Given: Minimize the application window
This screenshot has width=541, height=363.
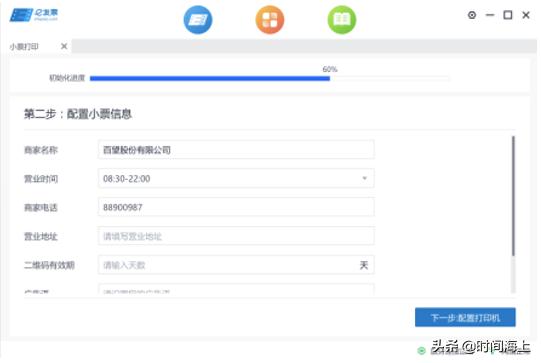Looking at the screenshot, I should (490, 15).
